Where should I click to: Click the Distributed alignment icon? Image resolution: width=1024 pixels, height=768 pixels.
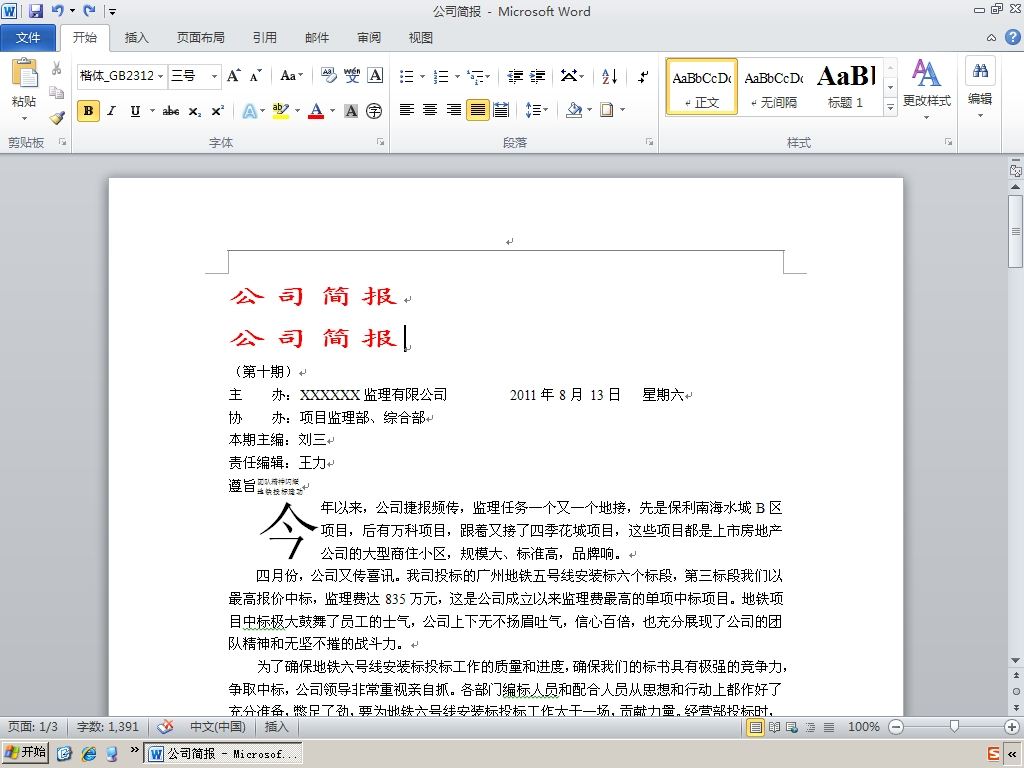501,110
